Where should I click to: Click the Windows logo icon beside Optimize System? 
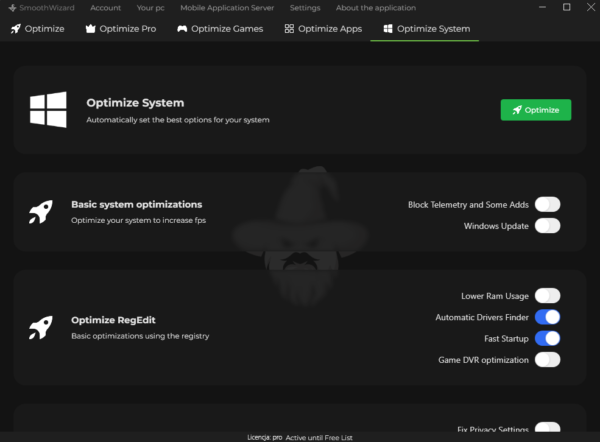(x=48, y=110)
